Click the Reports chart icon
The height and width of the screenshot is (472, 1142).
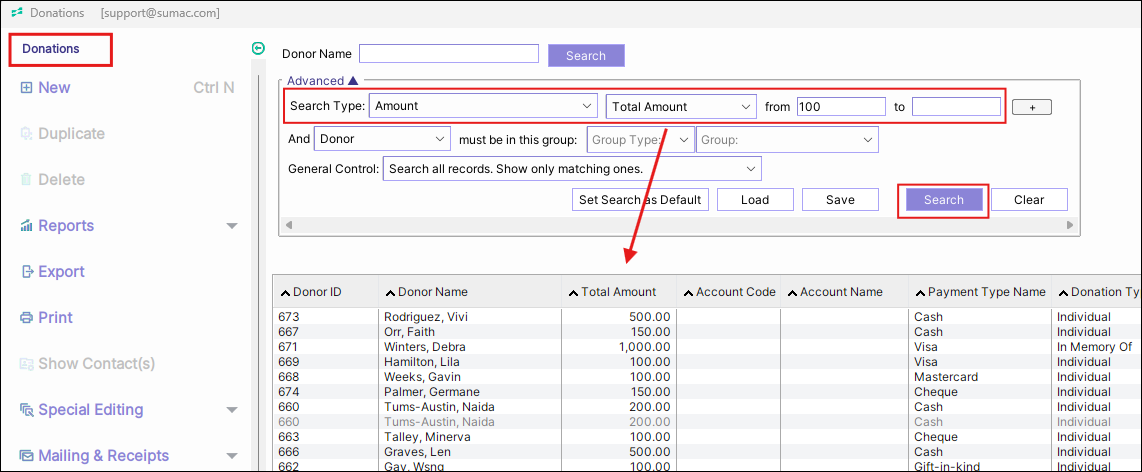[x=26, y=226]
